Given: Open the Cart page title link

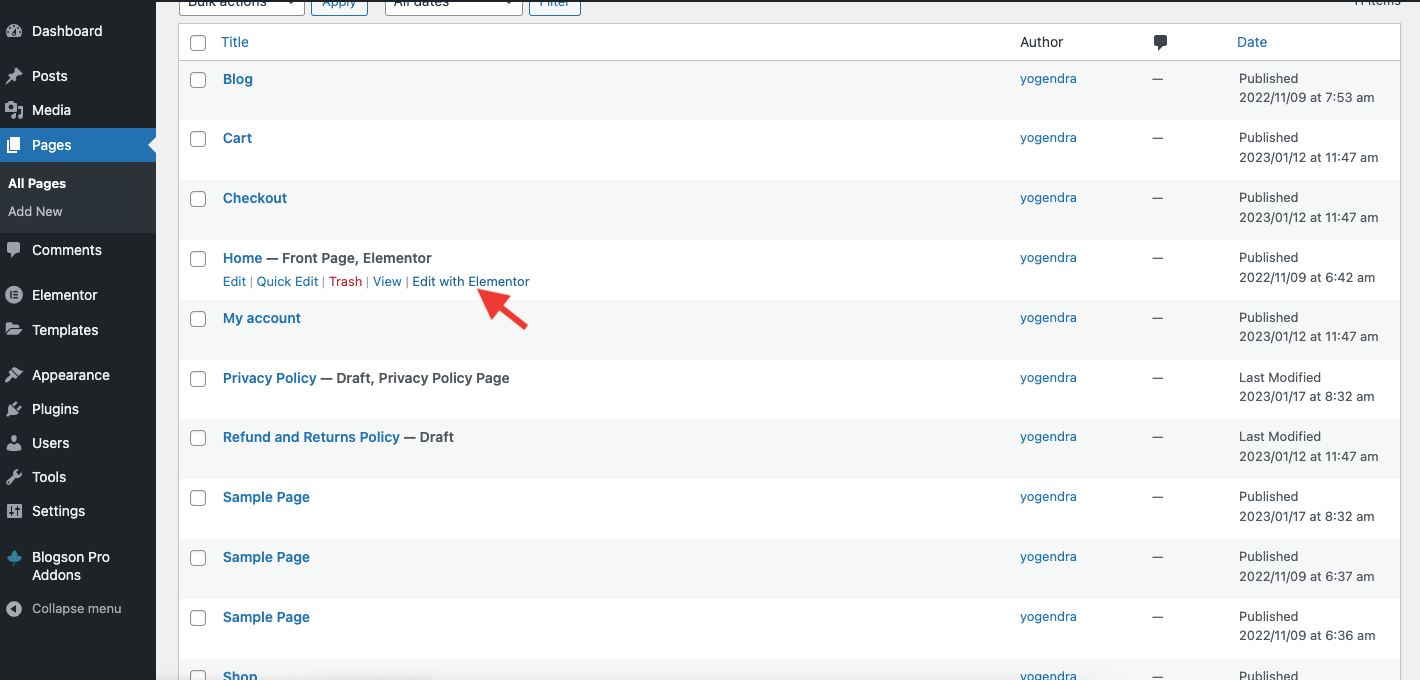Looking at the screenshot, I should click(x=237, y=138).
